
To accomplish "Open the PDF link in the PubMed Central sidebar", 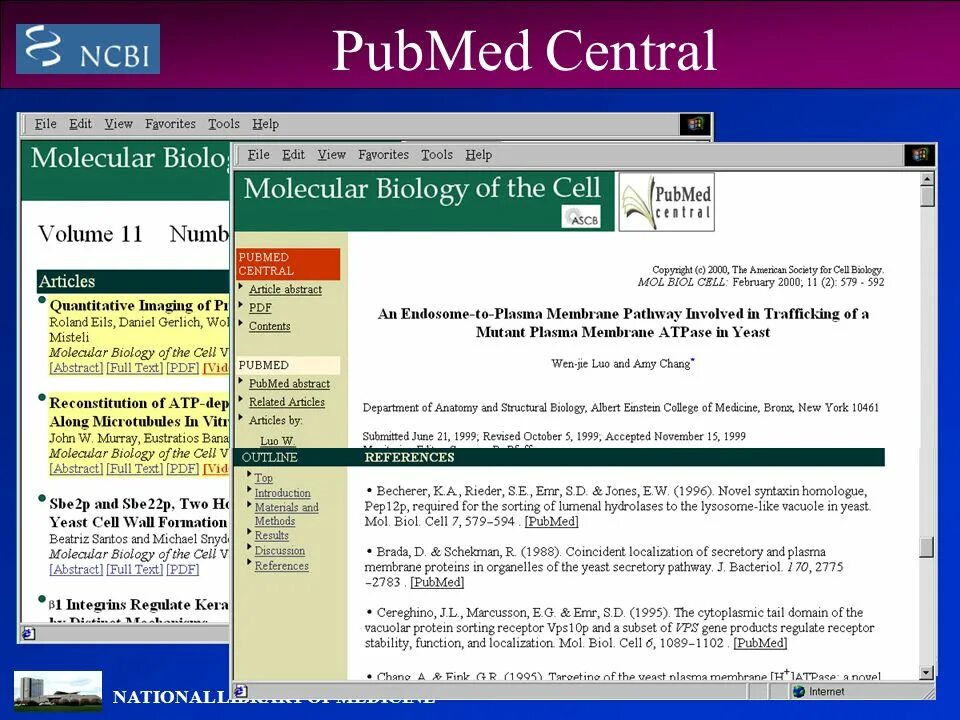I will click(x=260, y=307).
